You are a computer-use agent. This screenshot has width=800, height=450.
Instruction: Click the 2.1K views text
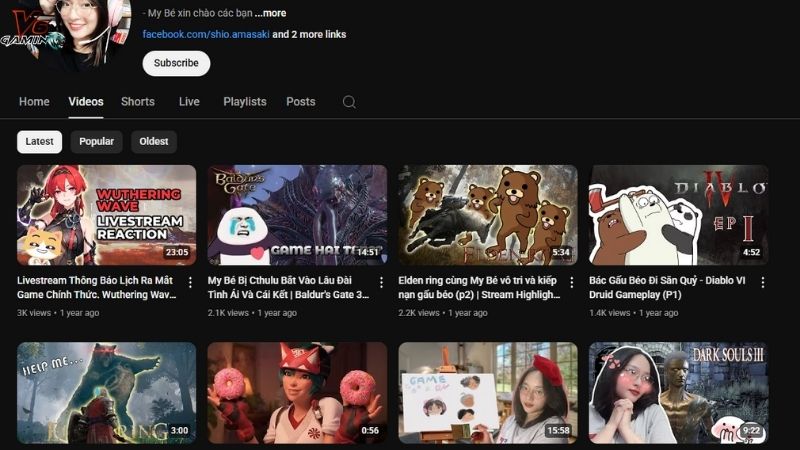[228, 313]
